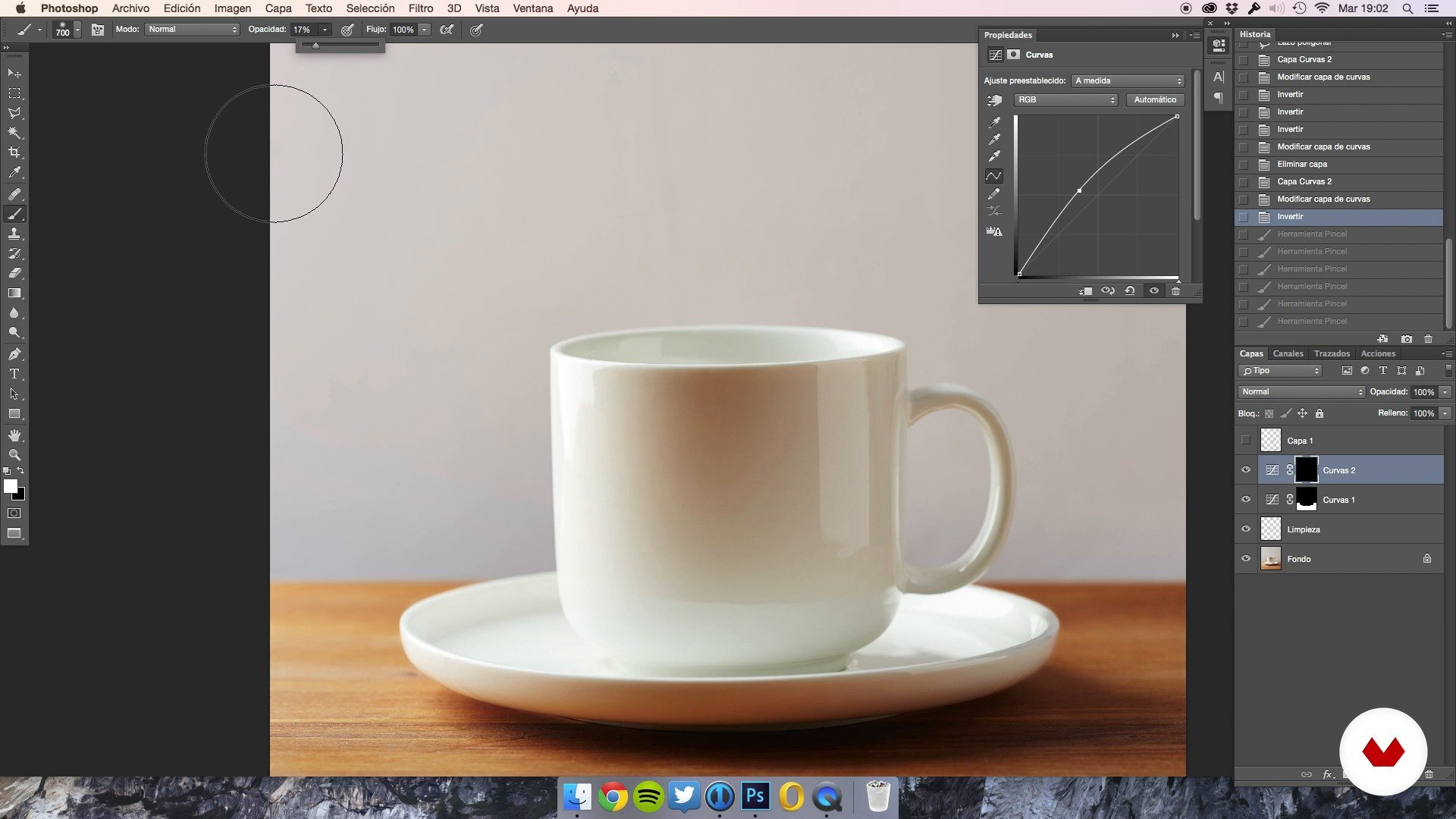Click the white point eyedropper in Curves

point(994,156)
